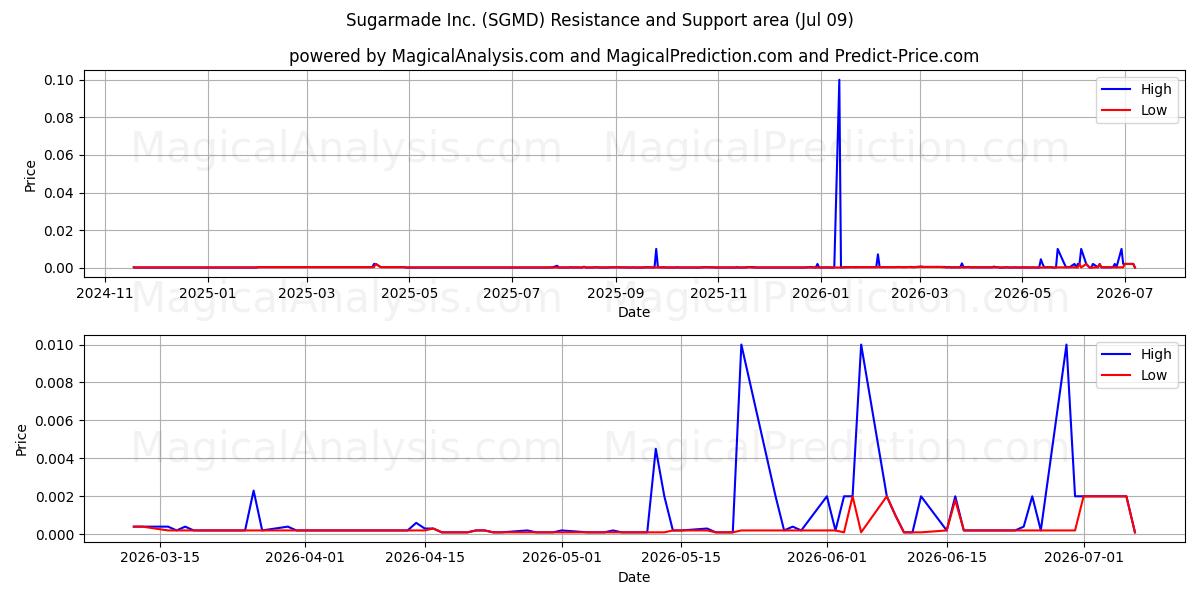
Task: Click the '2026-03-15' date tick label
Action: pyautogui.click(x=160, y=558)
